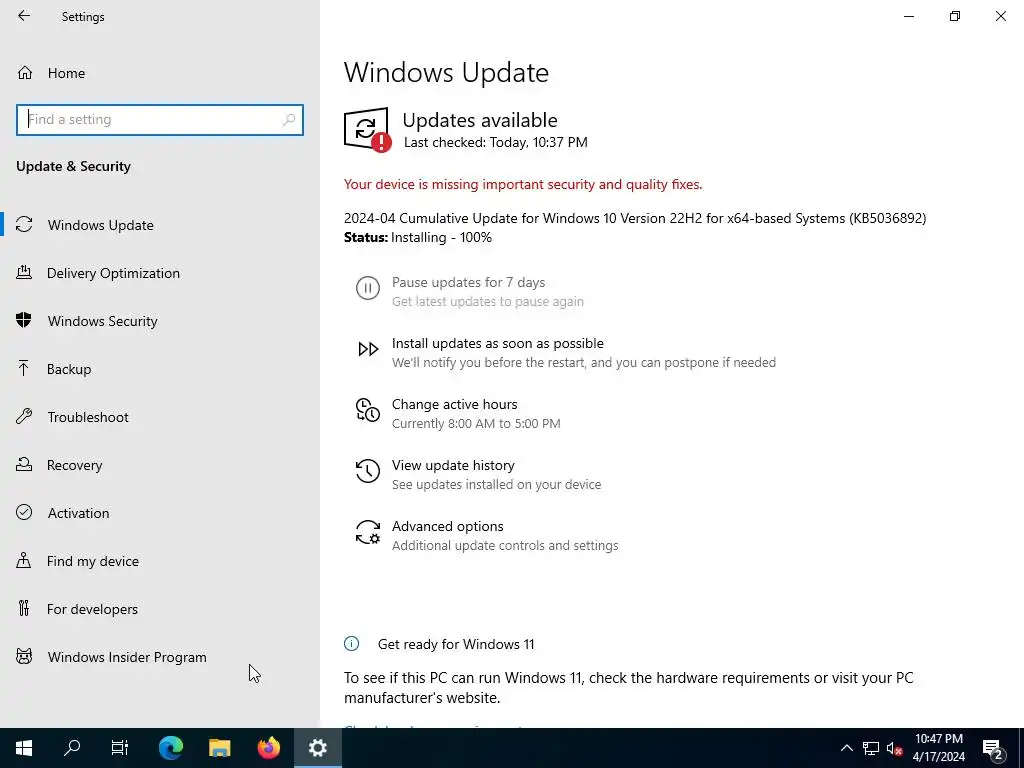Open Delivery Optimization page
1024x768 pixels.
pyautogui.click(x=160, y=273)
